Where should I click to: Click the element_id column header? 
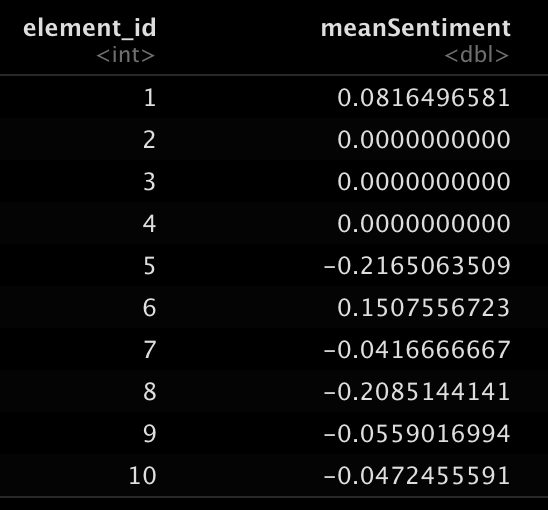[x=89, y=28]
